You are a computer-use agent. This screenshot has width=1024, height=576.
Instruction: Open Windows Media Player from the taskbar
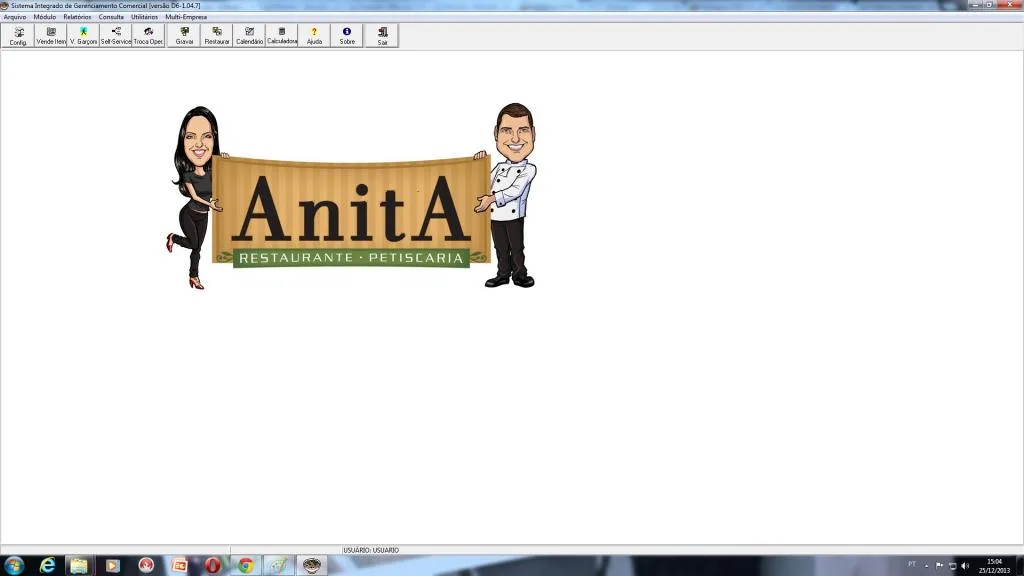112,566
